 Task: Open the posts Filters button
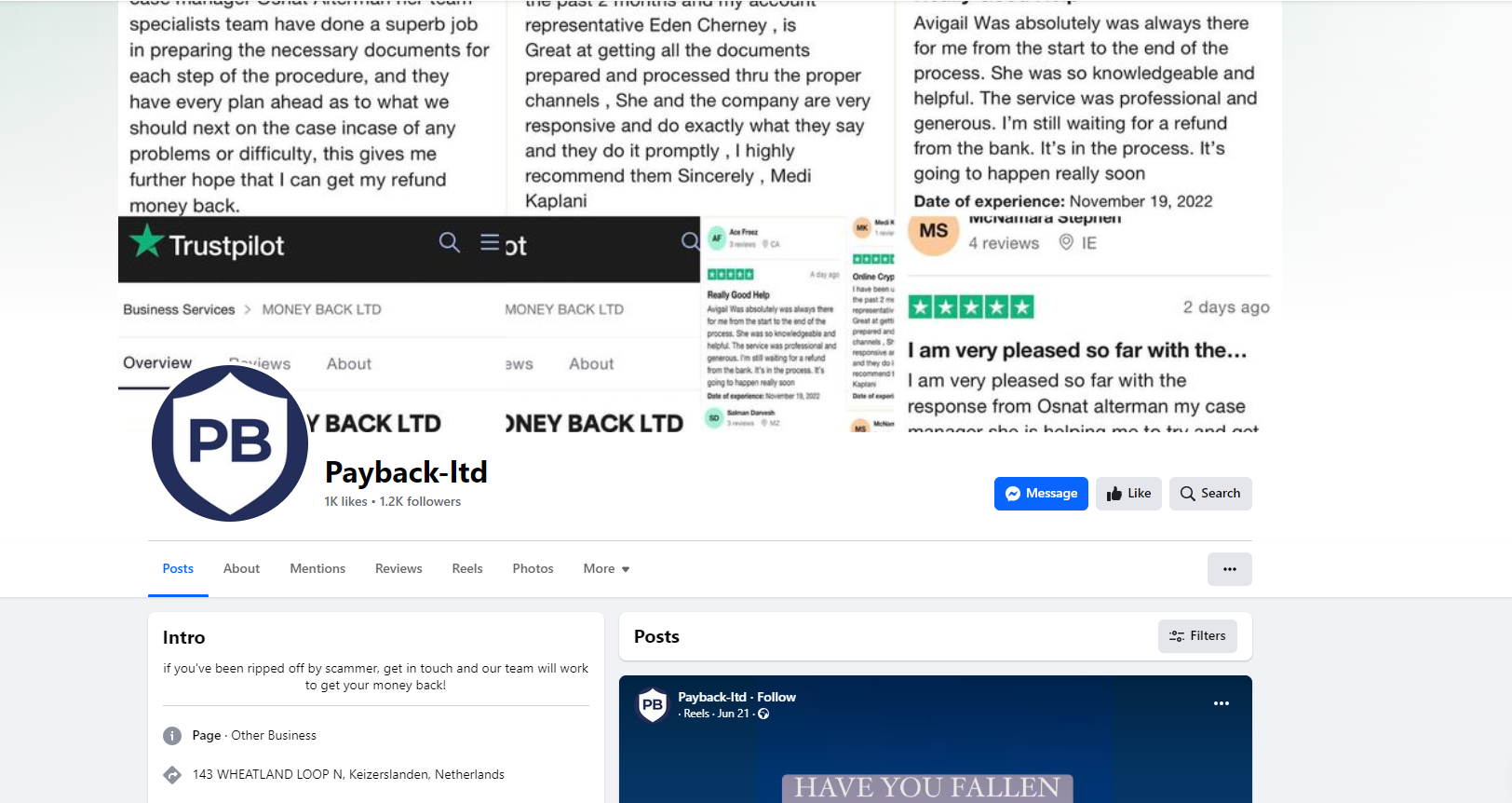point(1197,636)
